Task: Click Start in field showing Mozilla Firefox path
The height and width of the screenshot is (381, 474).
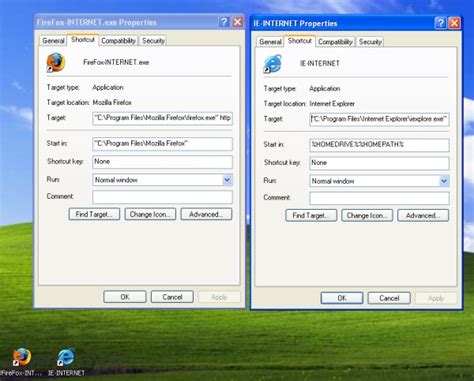Action: coord(162,144)
